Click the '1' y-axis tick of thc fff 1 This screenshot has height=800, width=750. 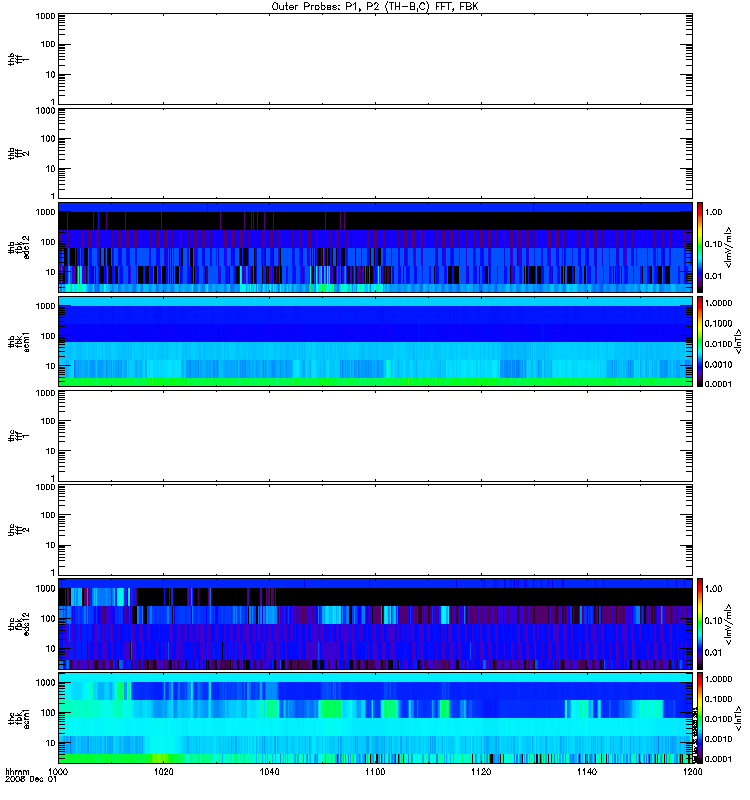[53, 479]
